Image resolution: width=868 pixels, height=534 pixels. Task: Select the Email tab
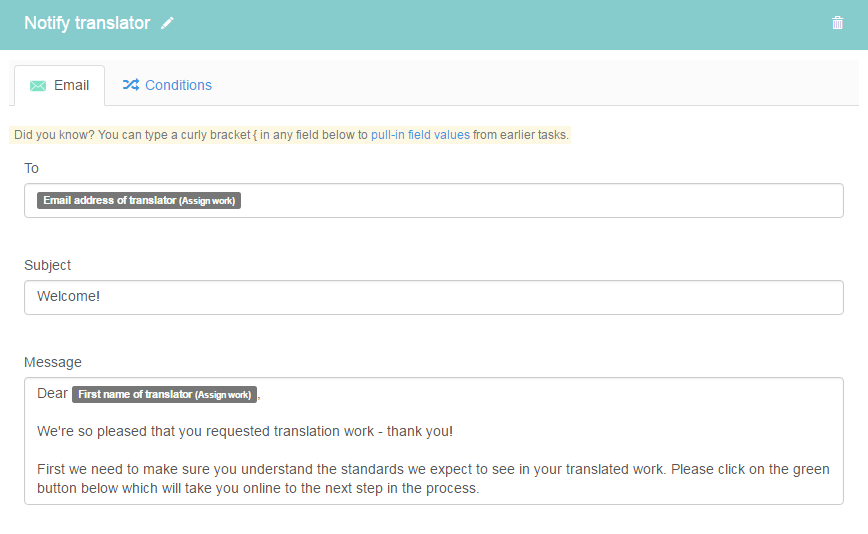click(x=59, y=86)
